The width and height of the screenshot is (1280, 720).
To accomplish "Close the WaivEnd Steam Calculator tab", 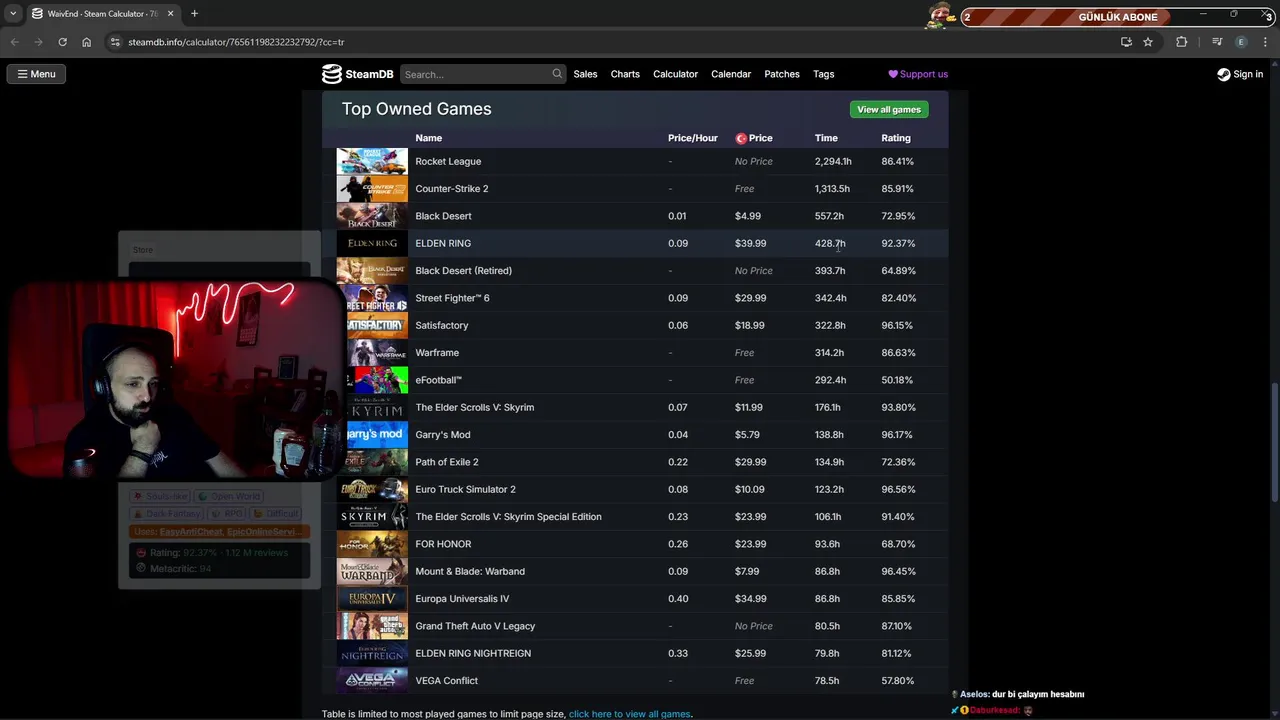I will (x=171, y=14).
